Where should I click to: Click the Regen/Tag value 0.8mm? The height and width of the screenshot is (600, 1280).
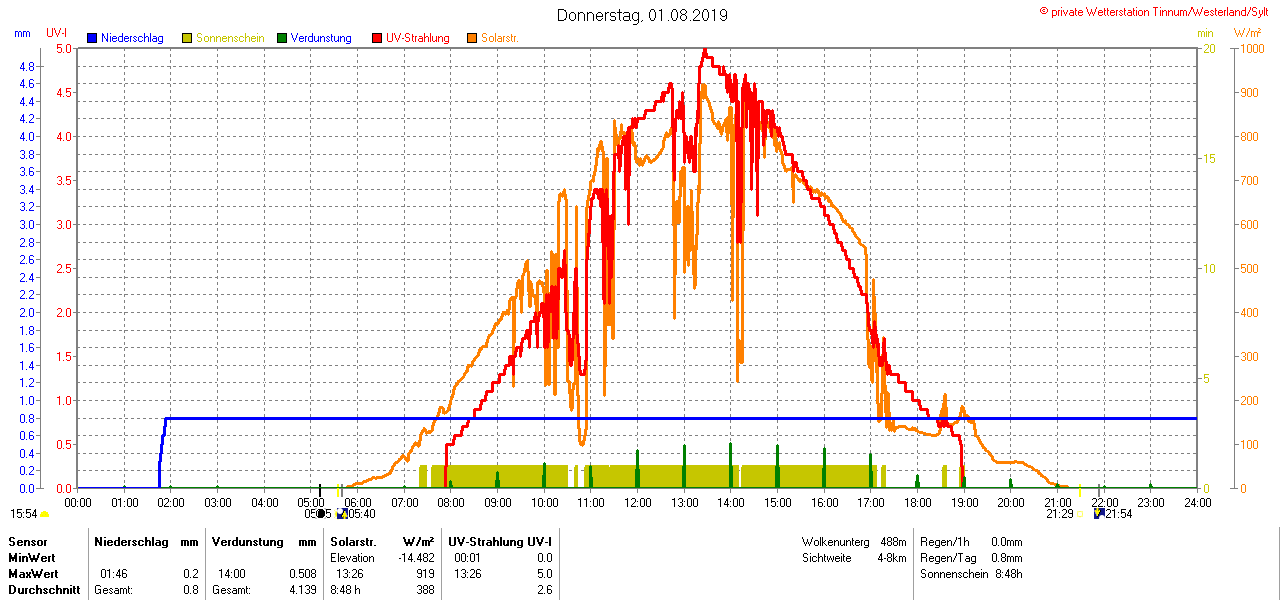click(1007, 557)
